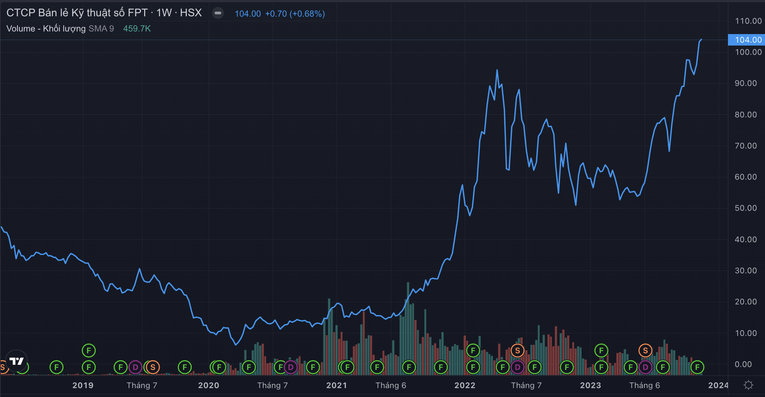Click the 2020 label on time axis

[x=208, y=385]
